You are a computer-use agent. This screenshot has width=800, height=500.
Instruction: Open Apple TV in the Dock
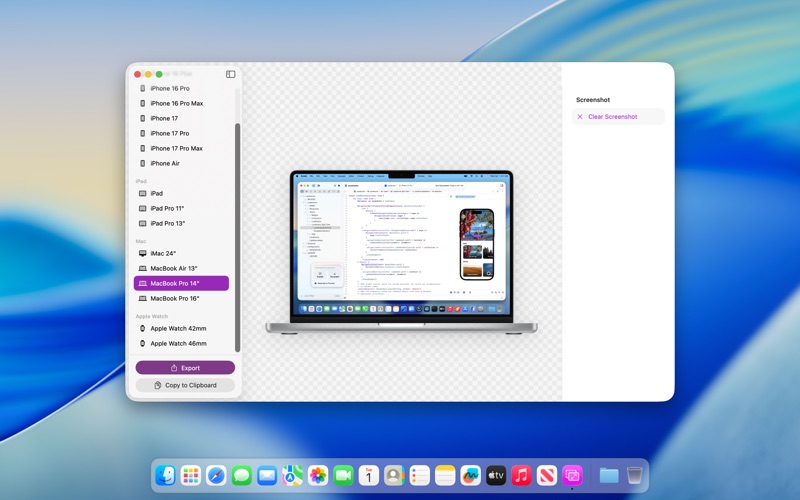pyautogui.click(x=496, y=476)
